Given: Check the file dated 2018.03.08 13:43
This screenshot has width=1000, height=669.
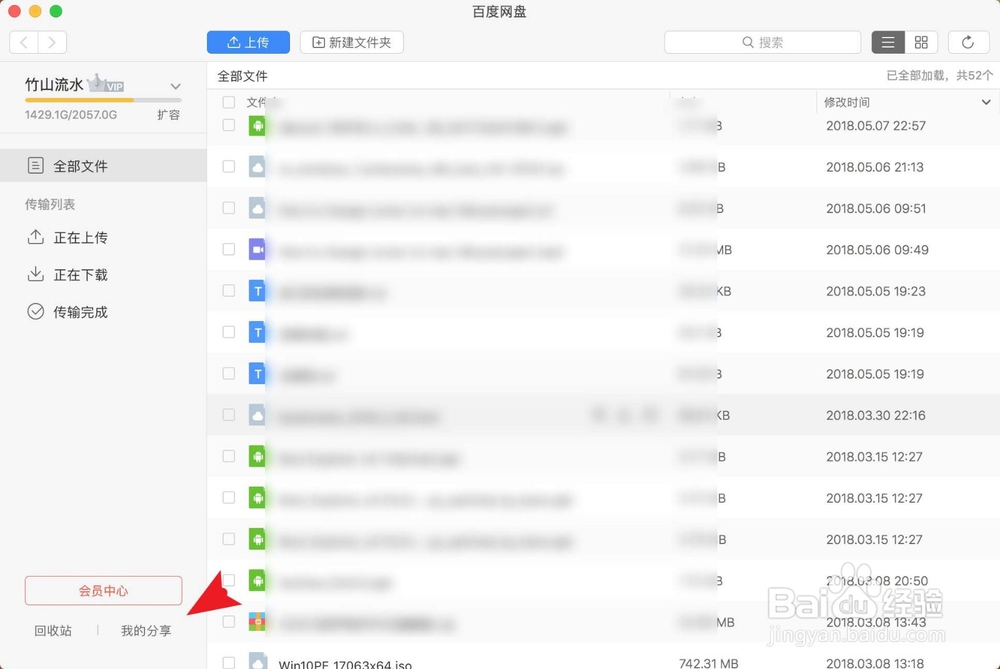Looking at the screenshot, I should coord(228,622).
